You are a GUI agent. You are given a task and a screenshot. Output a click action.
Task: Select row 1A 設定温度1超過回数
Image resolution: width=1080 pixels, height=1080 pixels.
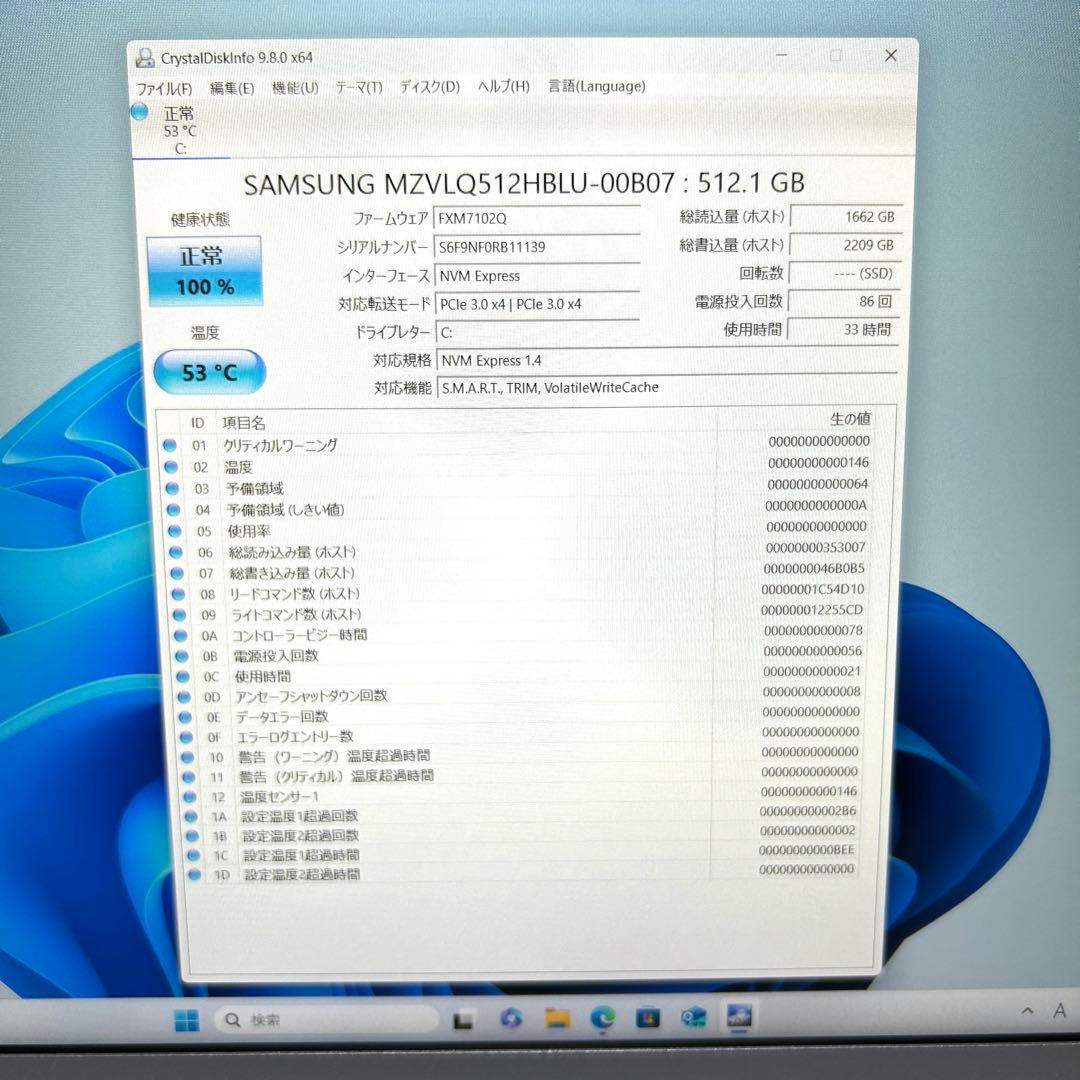click(x=521, y=815)
